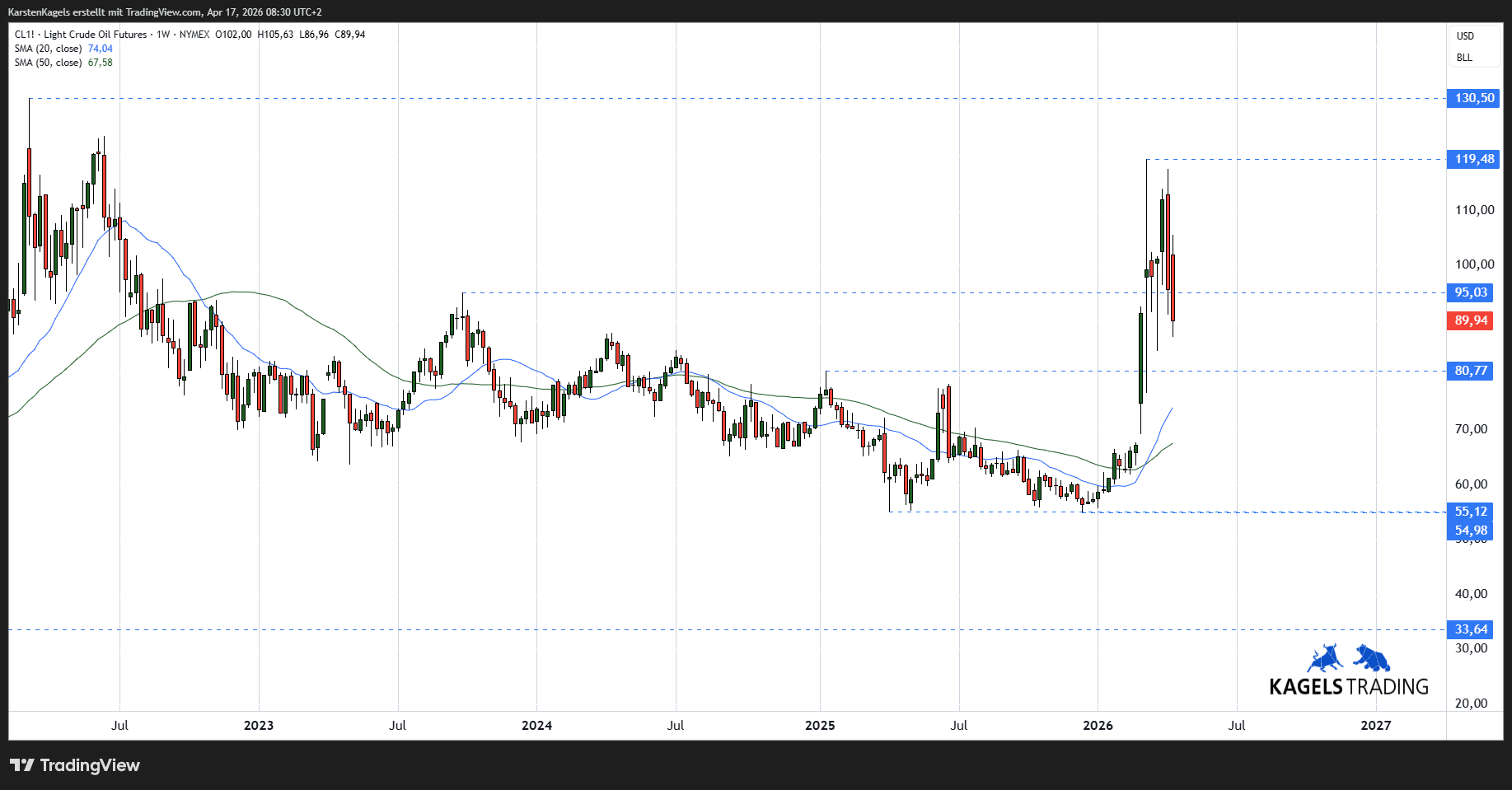
Task: Select the red 89,94 current price label
Action: pos(1471,320)
